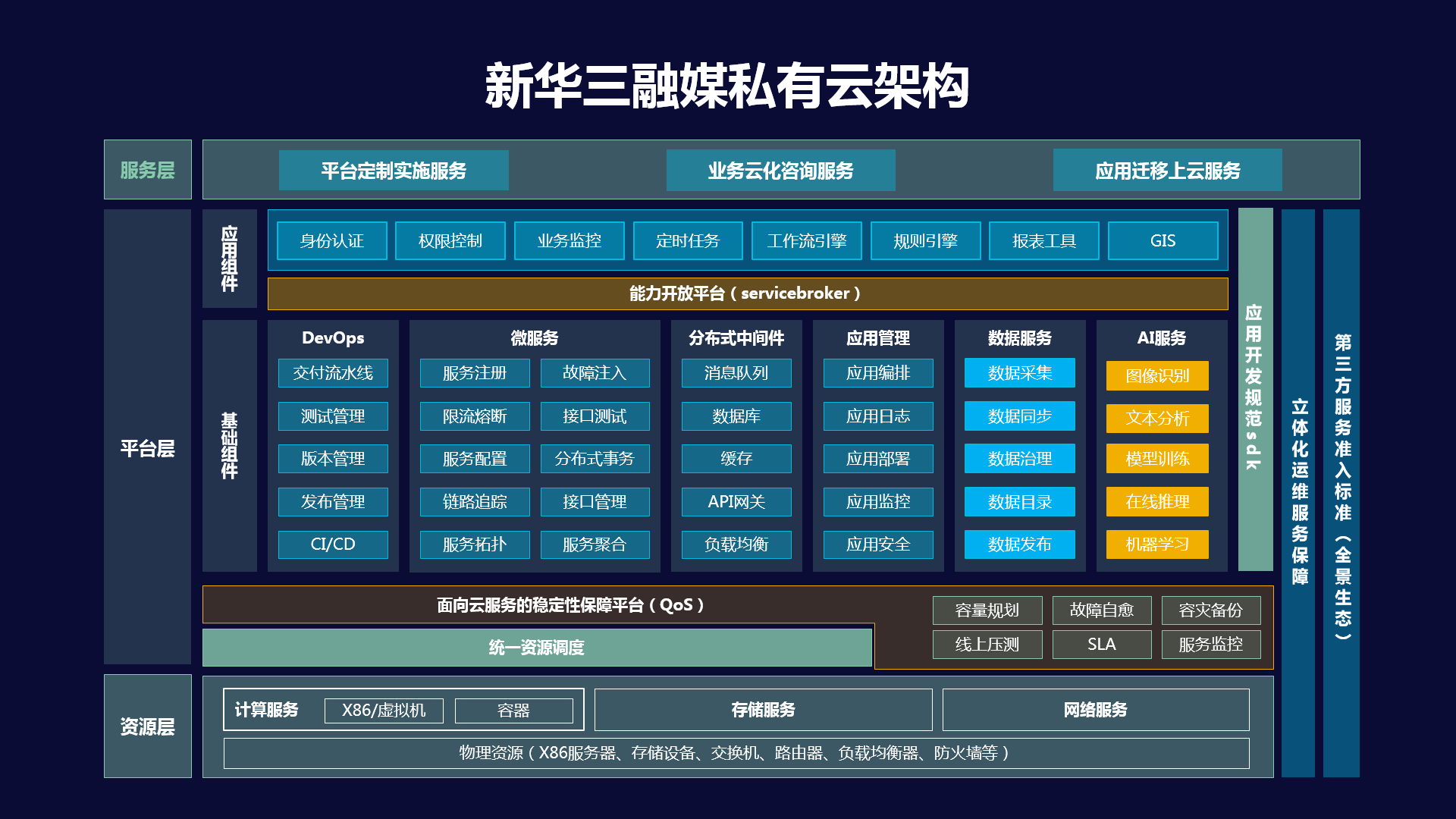Image resolution: width=1456 pixels, height=819 pixels.
Task: Select the 应用安全 box
Action: coord(878,544)
